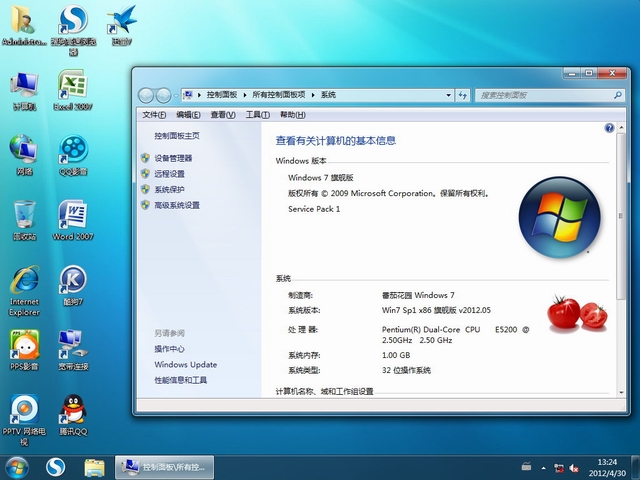
Task: Launch the QQ影音 player shortcut
Action: [x=73, y=156]
